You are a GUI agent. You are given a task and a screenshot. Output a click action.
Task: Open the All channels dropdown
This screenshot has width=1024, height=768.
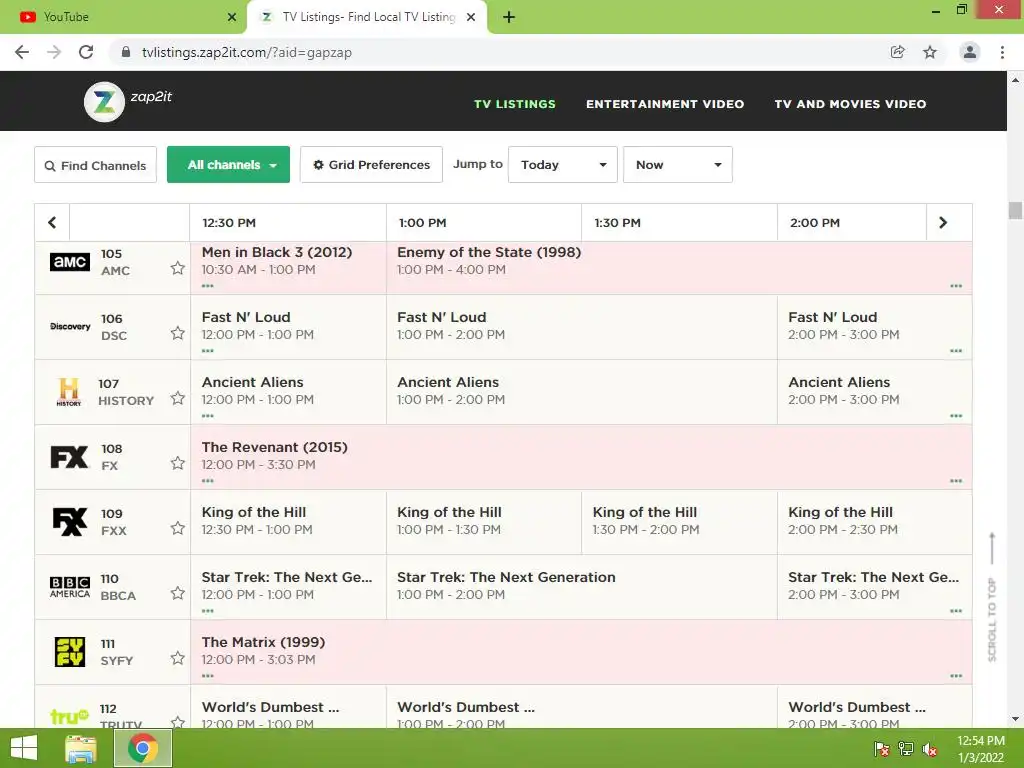(229, 165)
